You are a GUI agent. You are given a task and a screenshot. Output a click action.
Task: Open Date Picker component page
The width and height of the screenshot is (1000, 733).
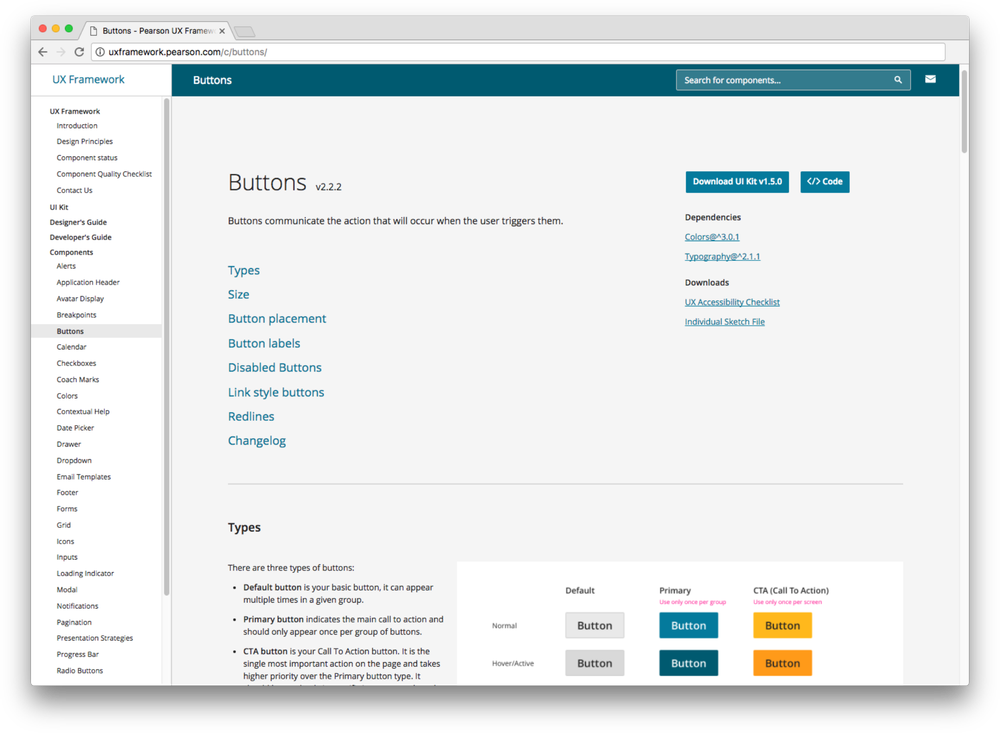tap(75, 428)
